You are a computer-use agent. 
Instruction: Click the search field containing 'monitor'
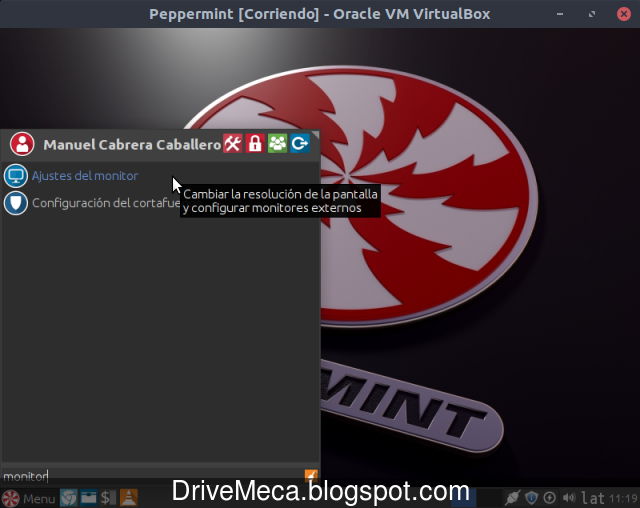[x=153, y=476]
